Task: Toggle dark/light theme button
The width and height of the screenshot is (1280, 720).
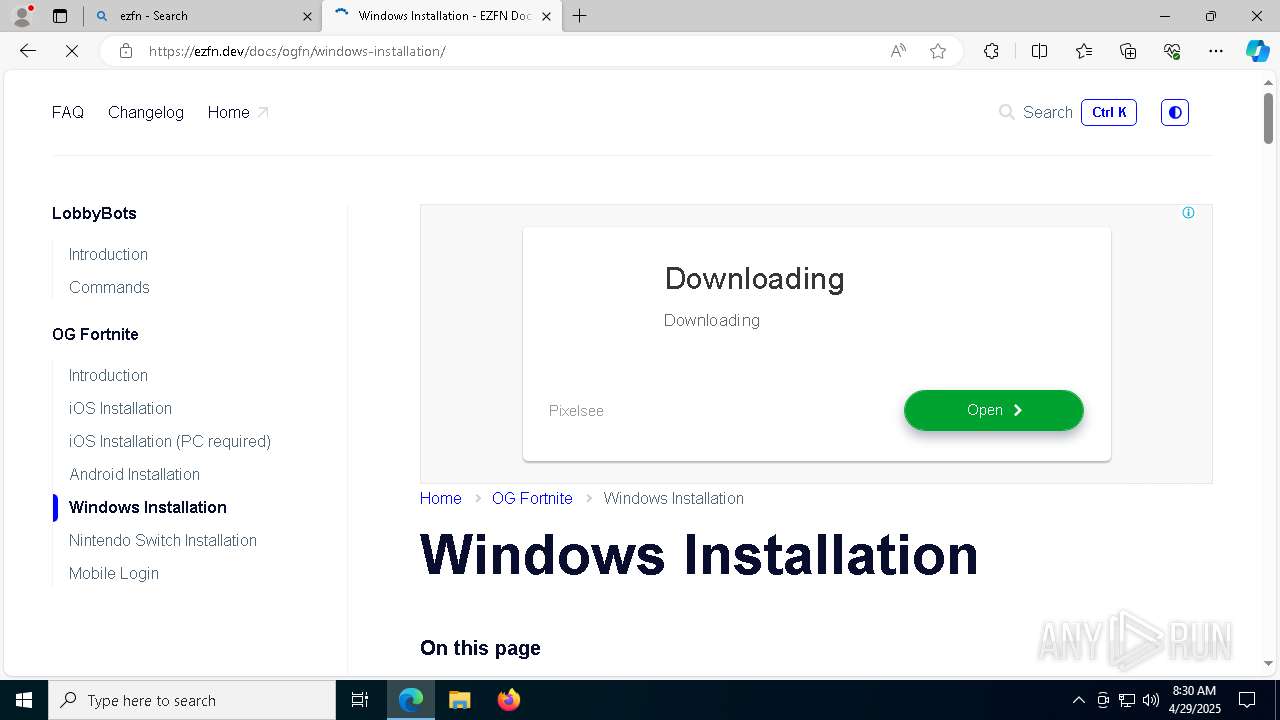Action: point(1175,112)
